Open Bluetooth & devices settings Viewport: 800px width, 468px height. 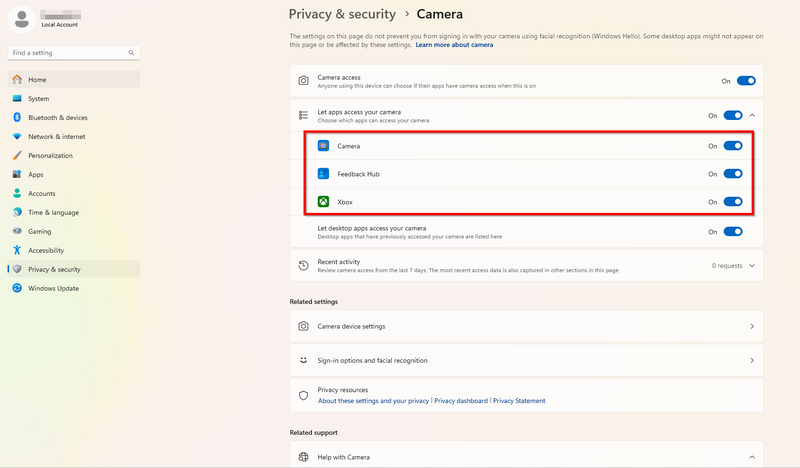(x=74, y=117)
